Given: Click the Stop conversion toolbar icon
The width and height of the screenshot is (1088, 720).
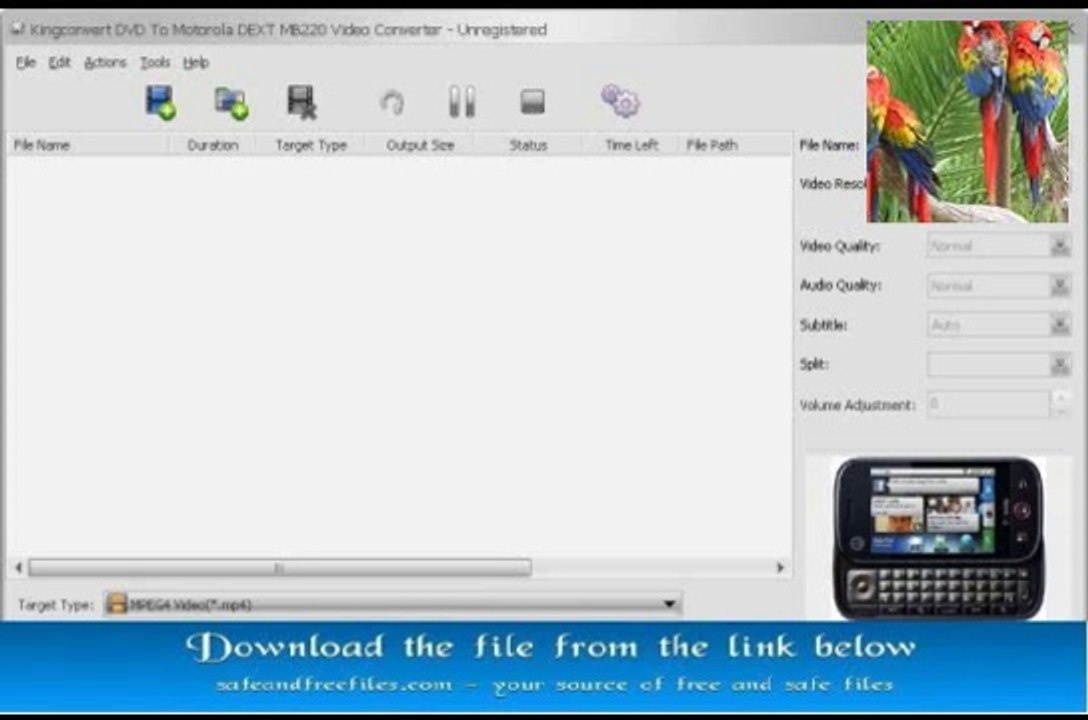Looking at the screenshot, I should pyautogui.click(x=533, y=102).
